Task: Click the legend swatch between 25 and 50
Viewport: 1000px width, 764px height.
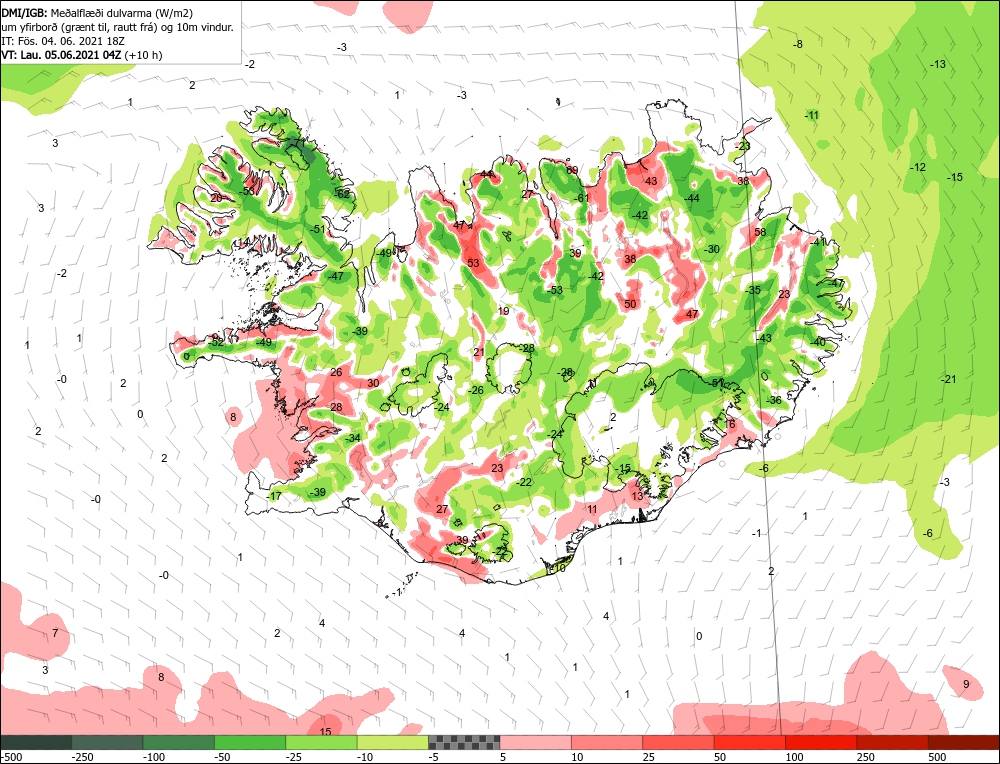Action: pyautogui.click(x=679, y=742)
